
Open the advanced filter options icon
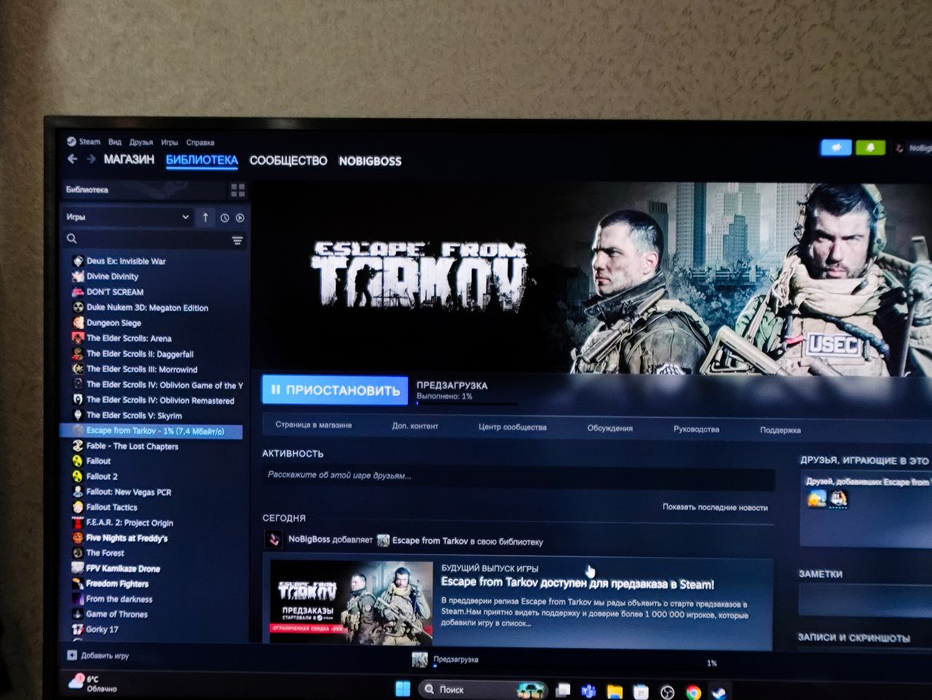[237, 241]
